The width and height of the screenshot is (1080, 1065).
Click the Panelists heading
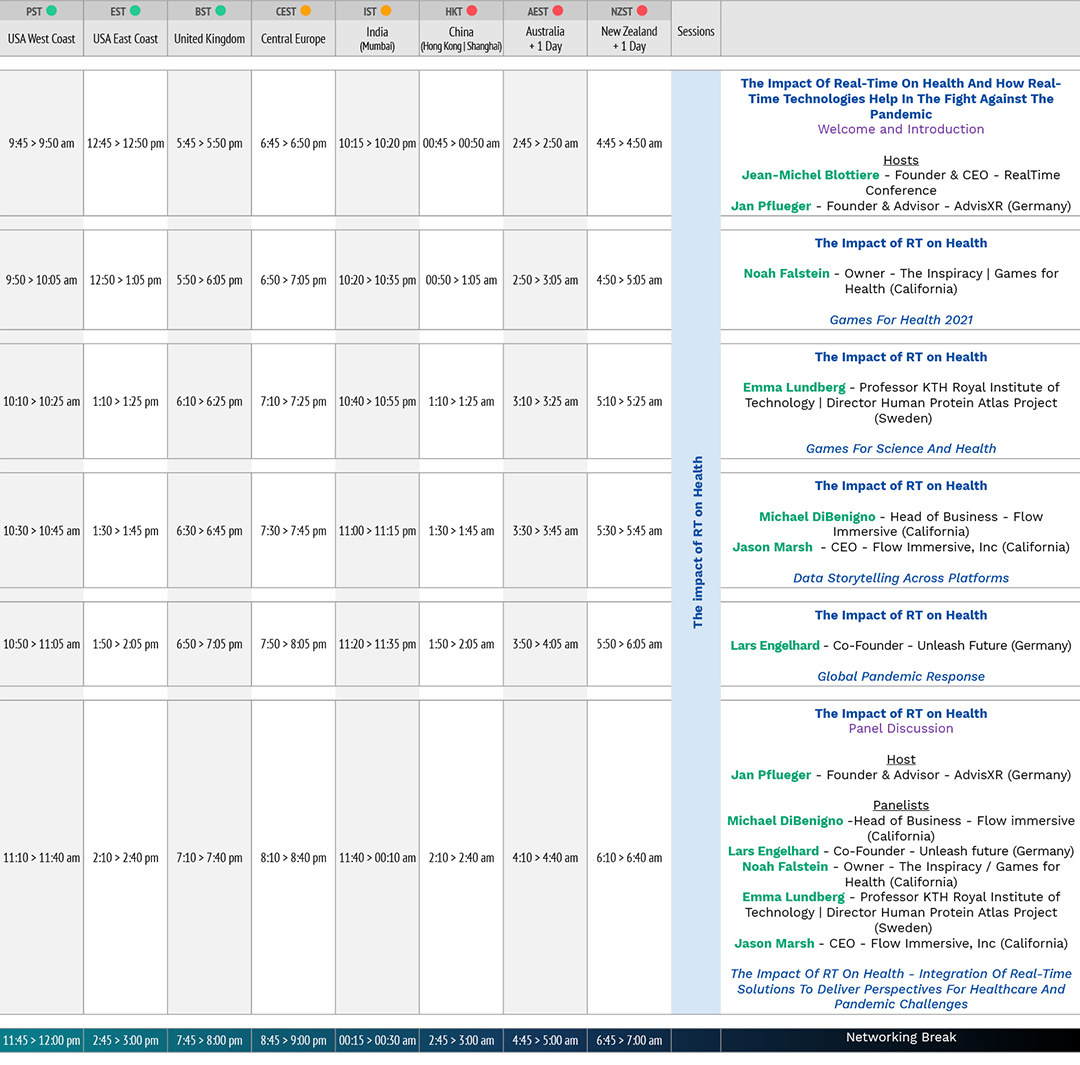(901, 805)
